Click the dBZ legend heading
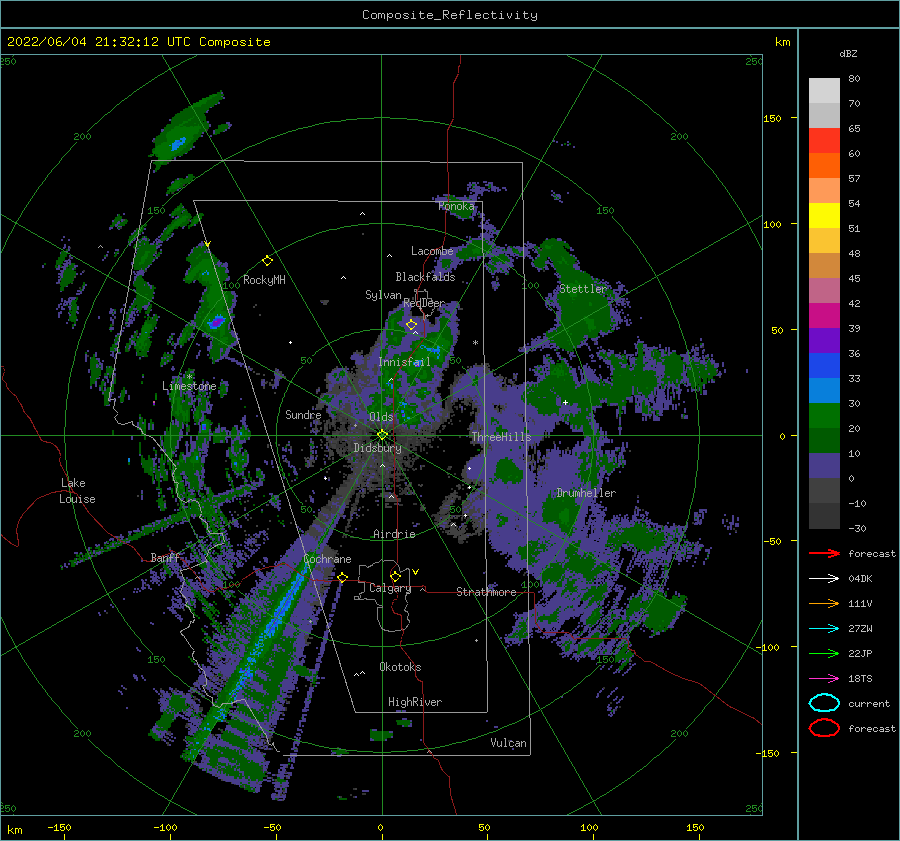 (848, 53)
